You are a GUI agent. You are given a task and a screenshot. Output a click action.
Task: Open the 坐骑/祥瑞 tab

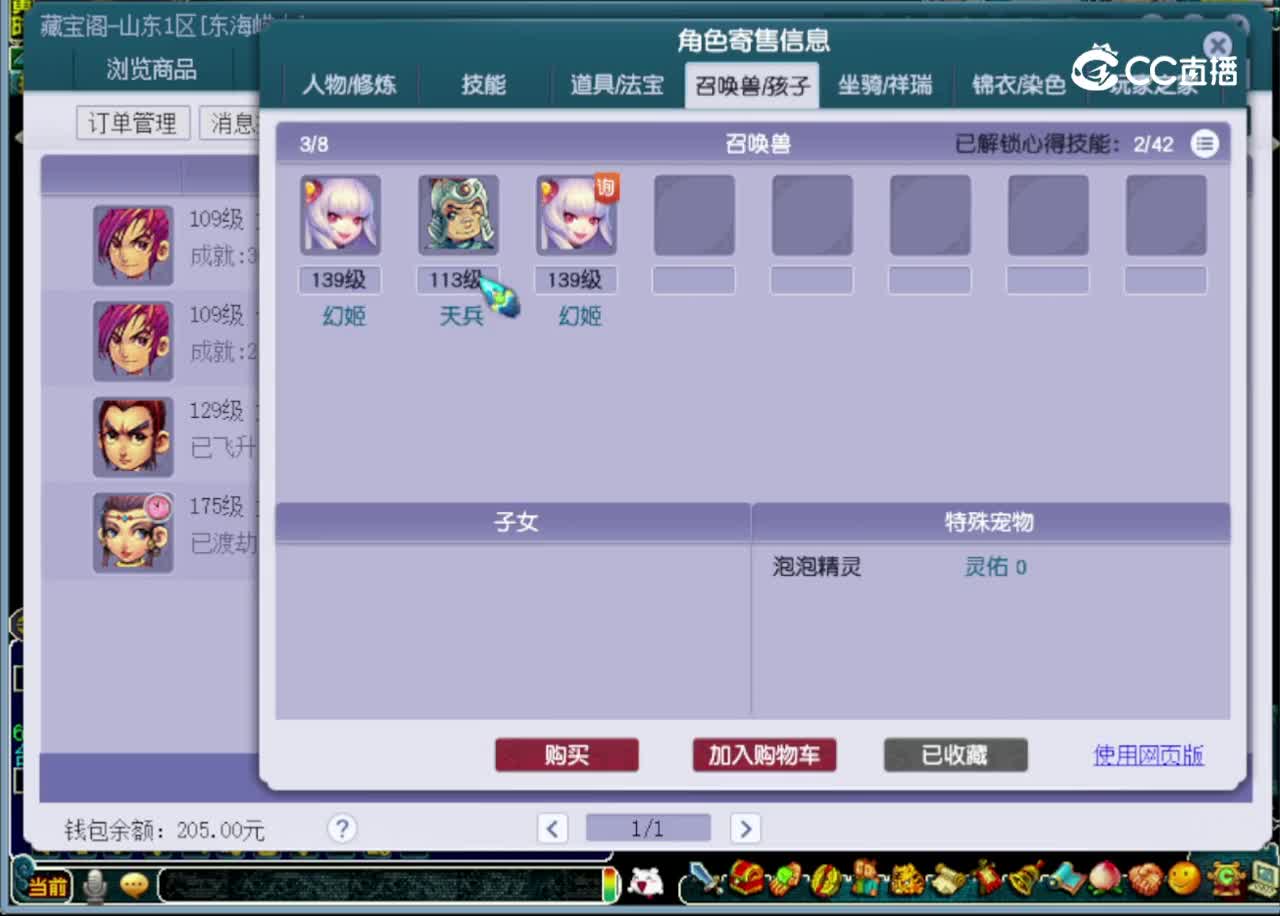coord(884,85)
